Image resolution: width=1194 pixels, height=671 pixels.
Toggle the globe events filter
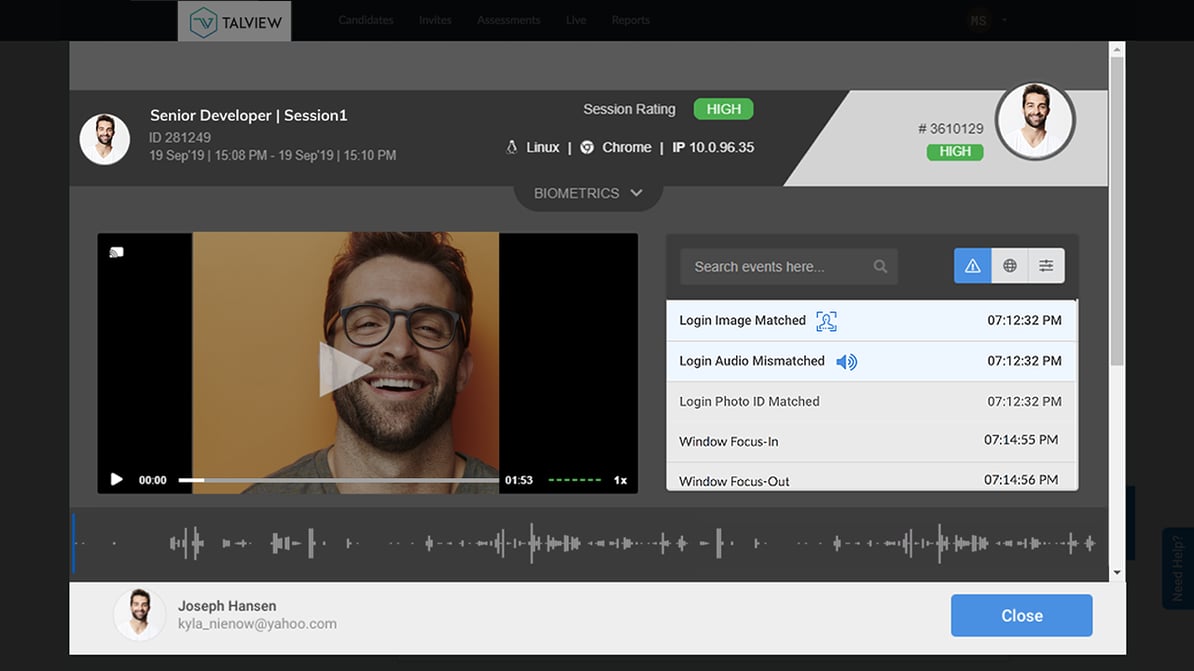(x=1009, y=266)
